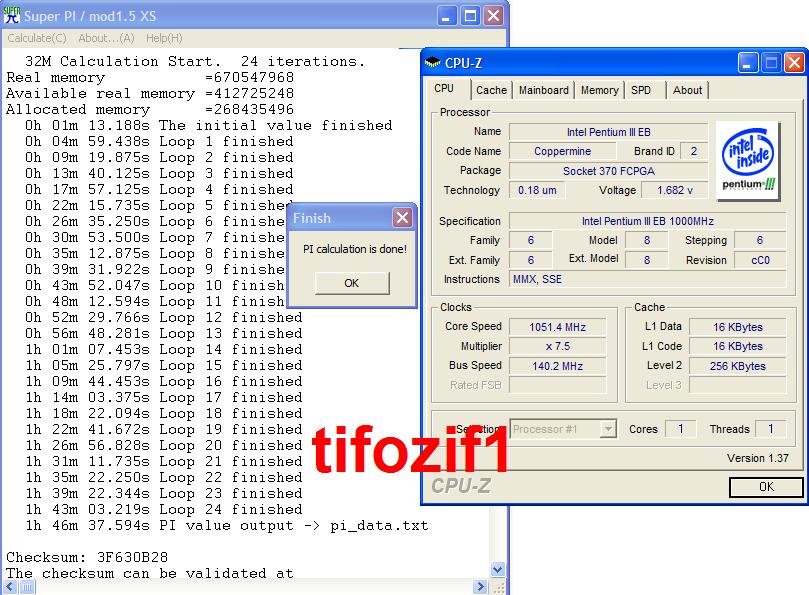Click the vertical scrollbar down arrow in Super PI

(x=497, y=570)
